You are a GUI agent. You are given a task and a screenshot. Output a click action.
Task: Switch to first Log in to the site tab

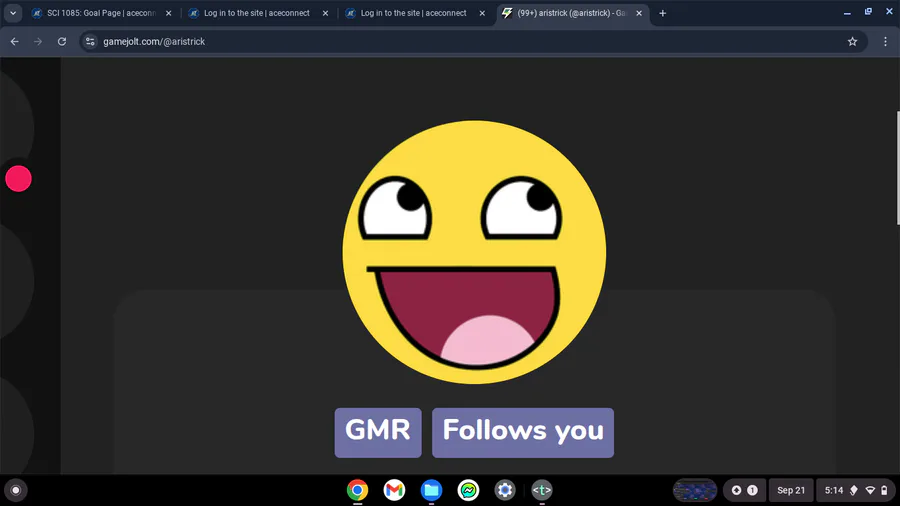(257, 13)
